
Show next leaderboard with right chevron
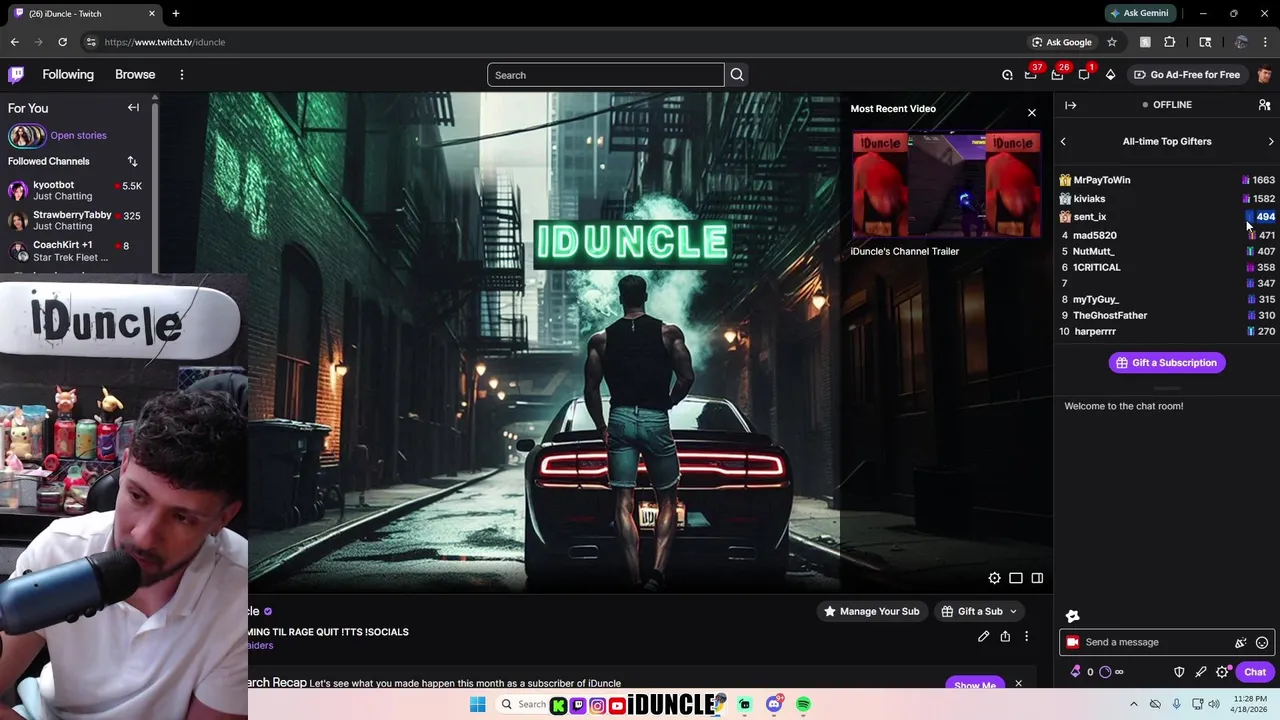pyautogui.click(x=1271, y=142)
